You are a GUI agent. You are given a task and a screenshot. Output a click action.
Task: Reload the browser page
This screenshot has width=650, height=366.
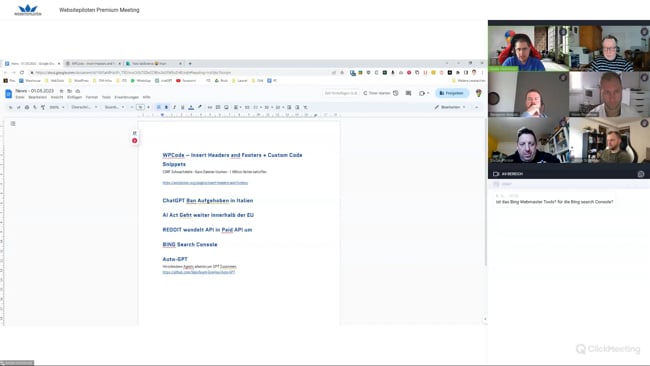click(x=22, y=73)
